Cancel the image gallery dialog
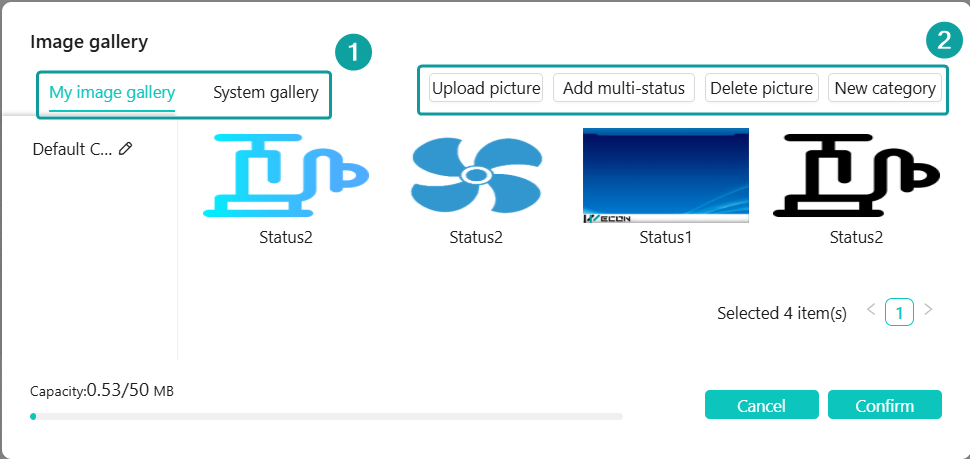Screen dimensions: 970x459 [x=762, y=405]
